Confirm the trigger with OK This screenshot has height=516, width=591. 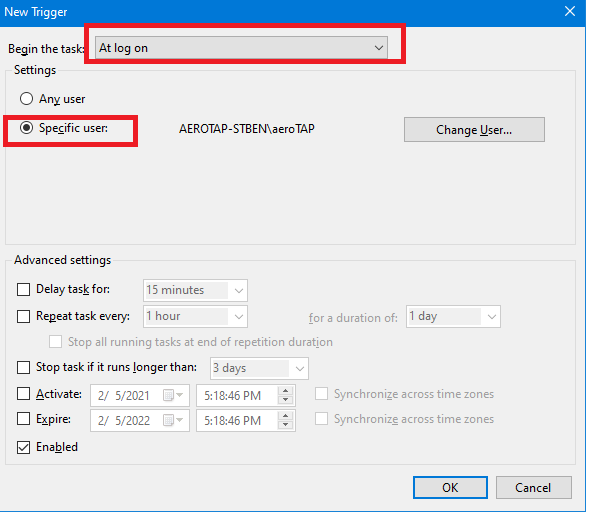pos(450,488)
